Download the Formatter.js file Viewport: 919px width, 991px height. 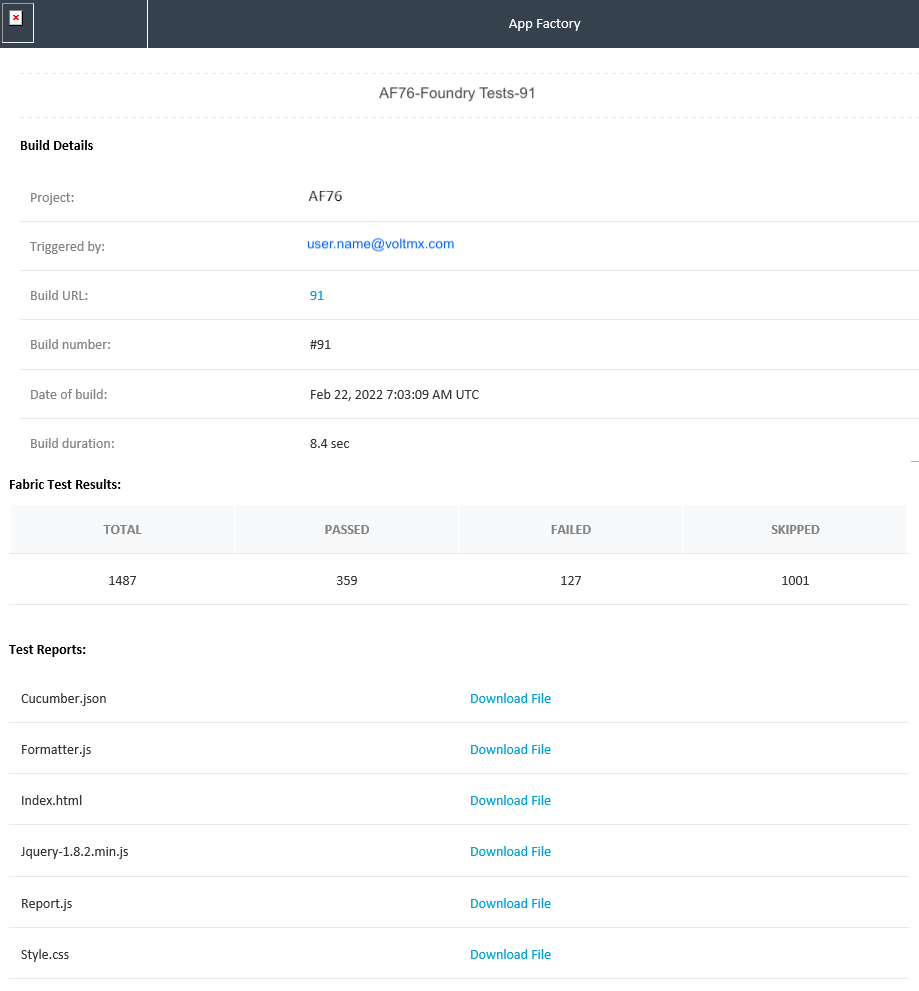[x=510, y=750]
